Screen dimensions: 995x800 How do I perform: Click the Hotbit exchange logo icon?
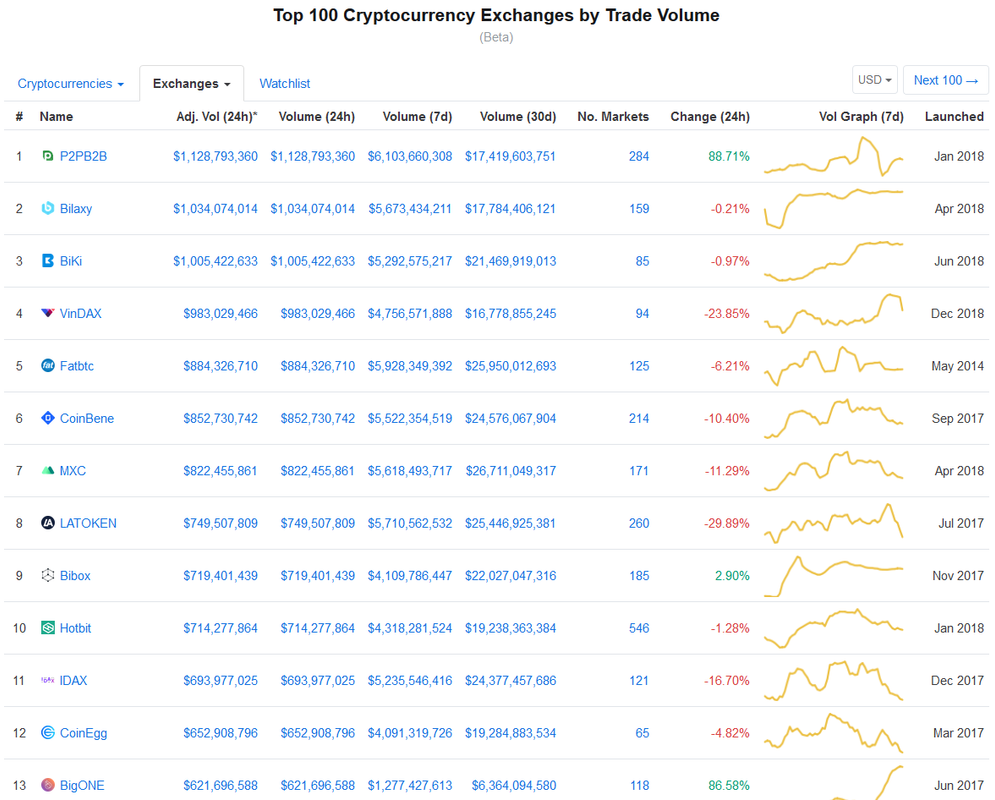point(48,628)
